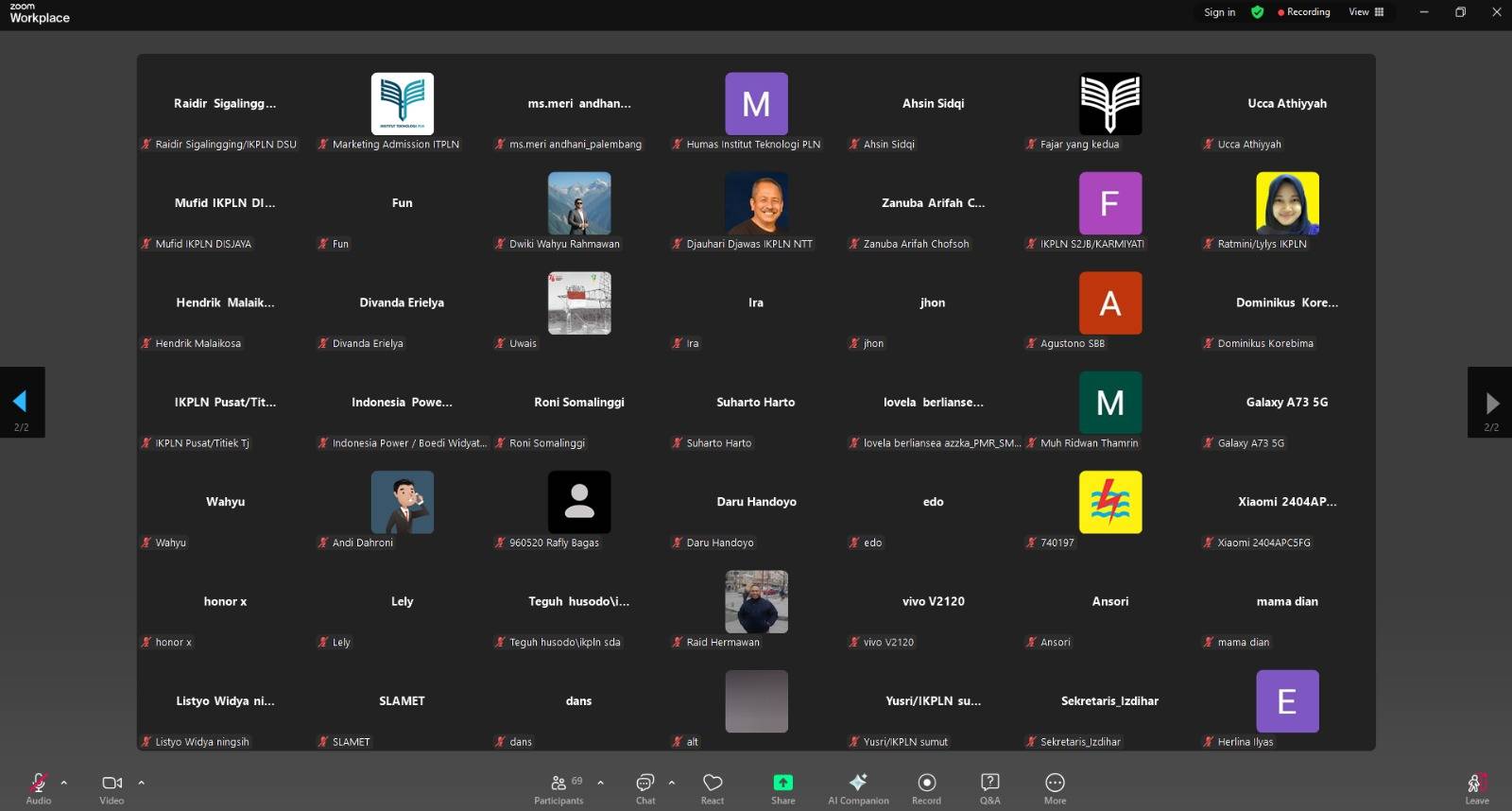This screenshot has width=1512, height=811.
Task: Expand the Chat options caret
Action: click(x=672, y=783)
